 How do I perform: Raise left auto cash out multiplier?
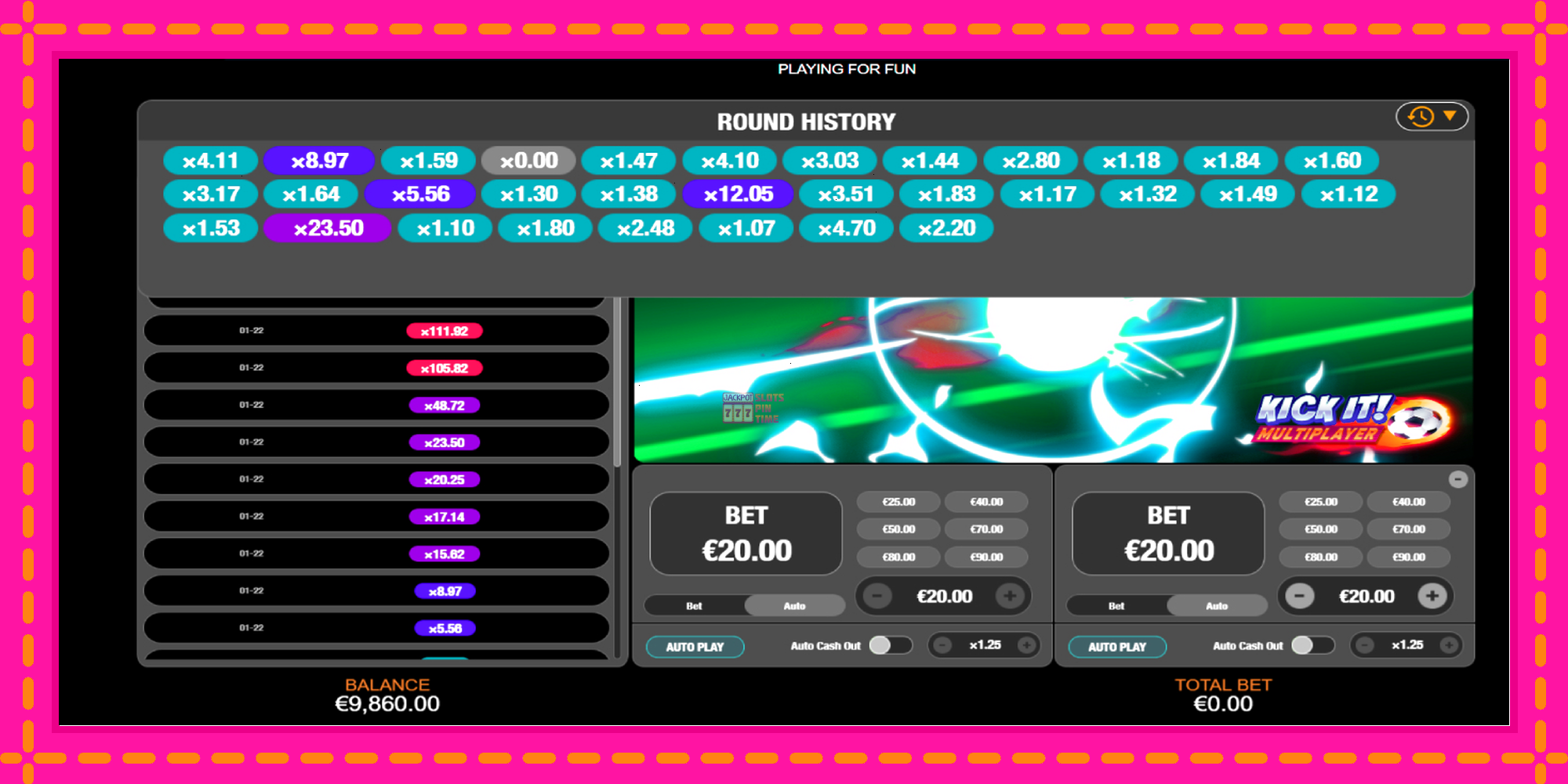click(1026, 645)
